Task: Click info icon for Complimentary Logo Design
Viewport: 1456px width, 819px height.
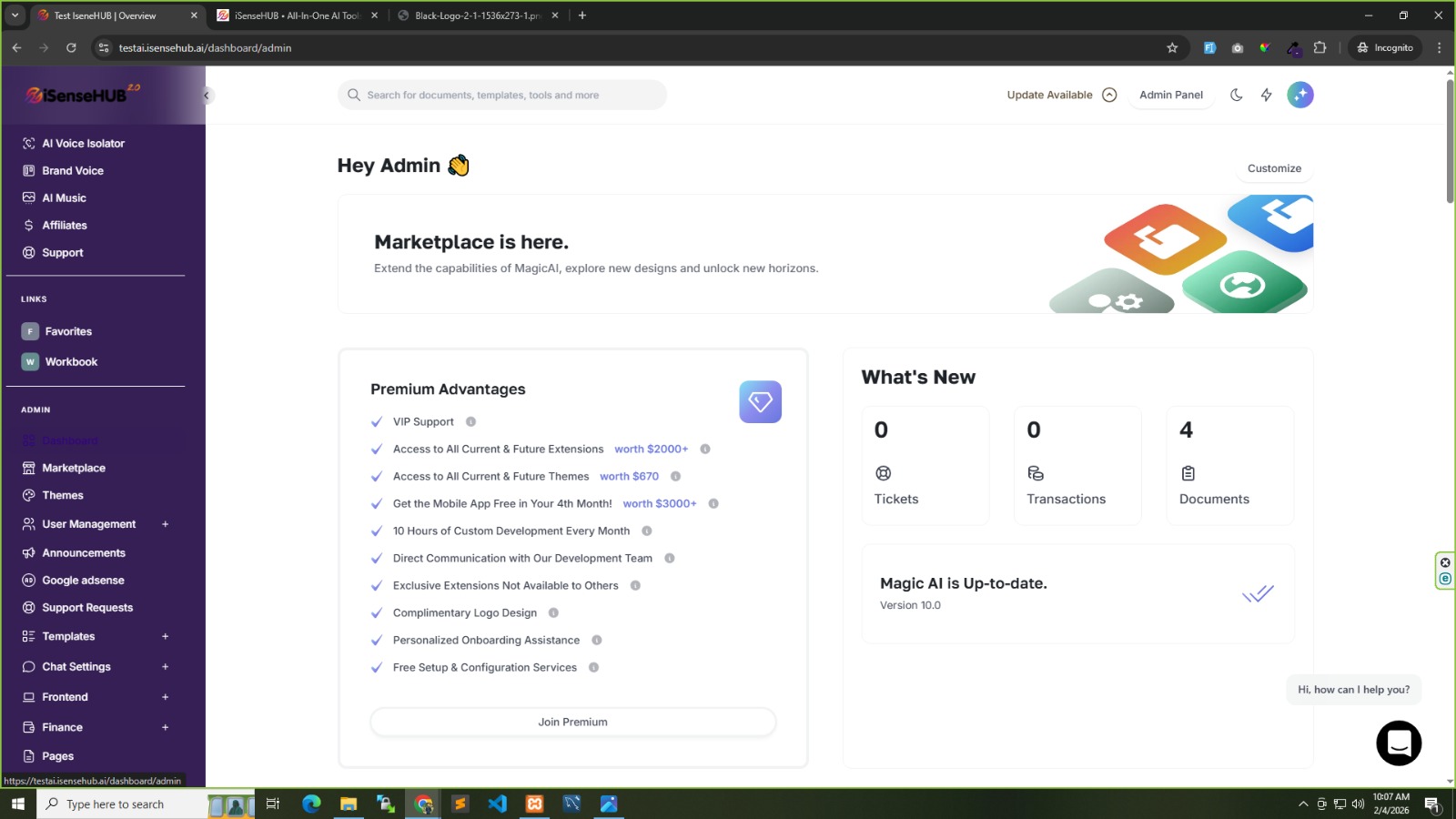Action: tap(553, 613)
